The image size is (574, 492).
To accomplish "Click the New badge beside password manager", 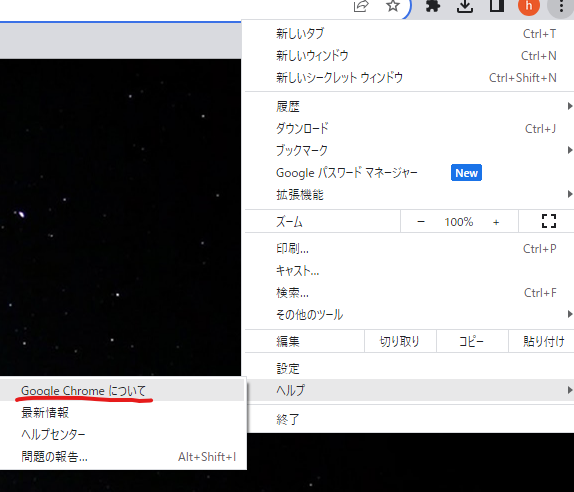I will 466,172.
